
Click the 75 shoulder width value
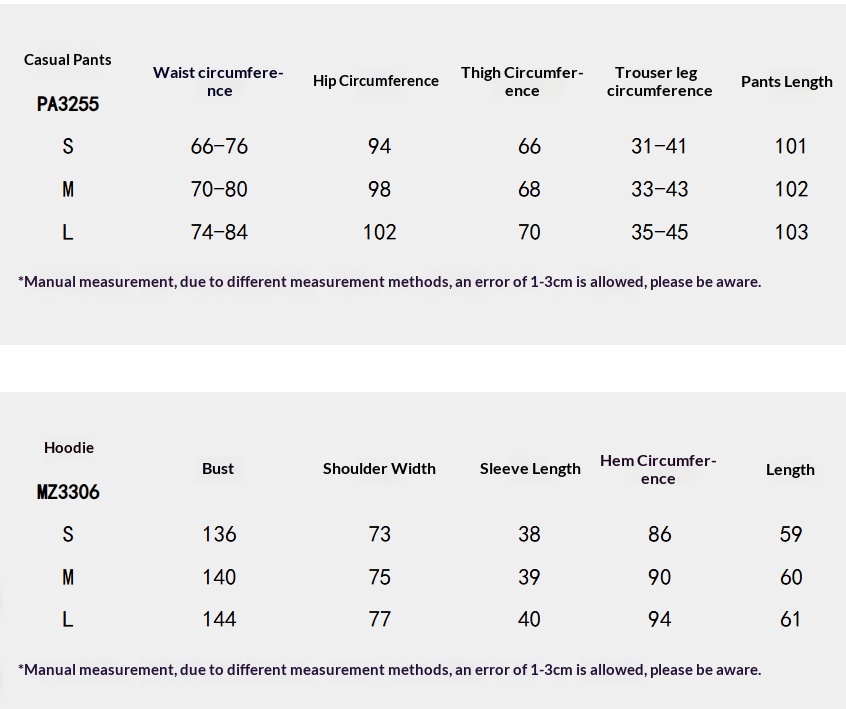pyautogui.click(x=379, y=577)
